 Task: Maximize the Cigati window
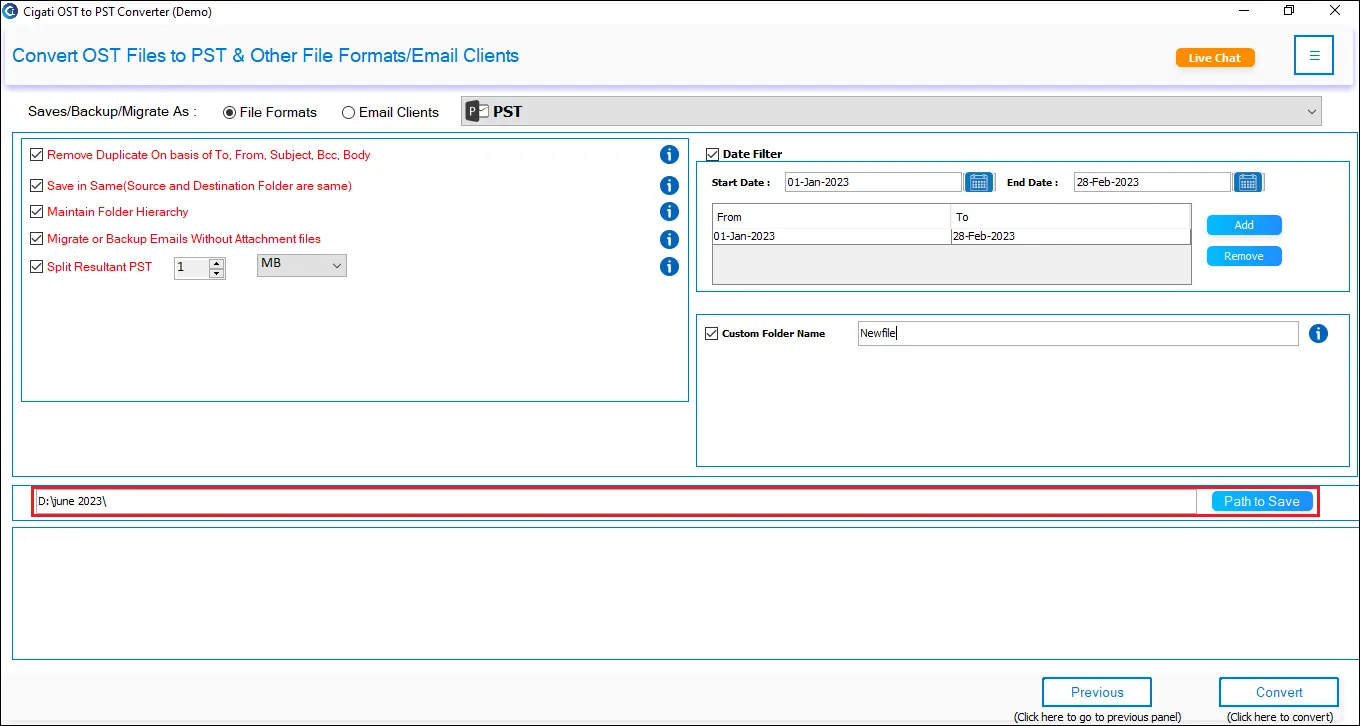tap(1289, 11)
